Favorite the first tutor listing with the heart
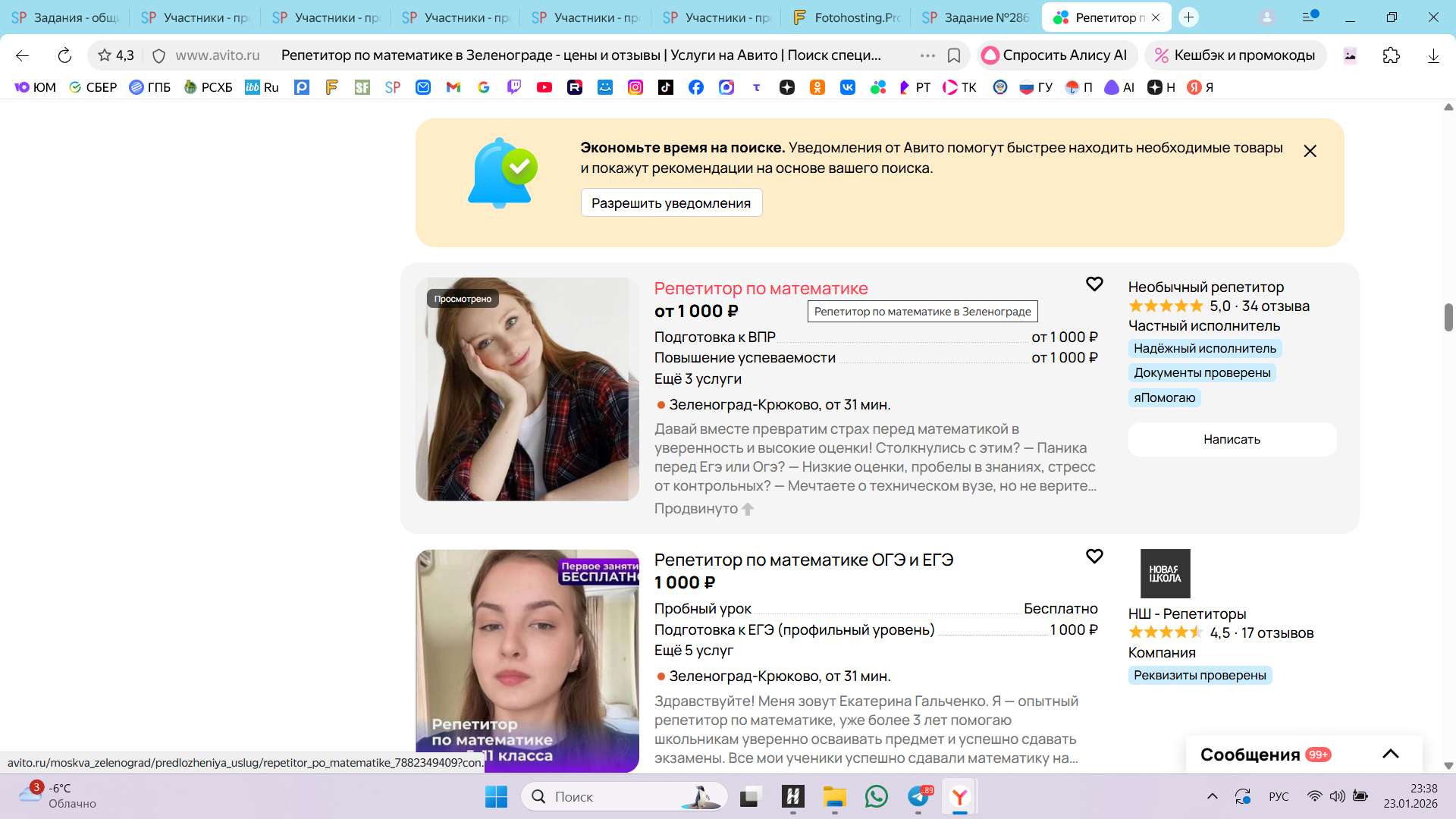This screenshot has width=1456, height=819. 1094,284
